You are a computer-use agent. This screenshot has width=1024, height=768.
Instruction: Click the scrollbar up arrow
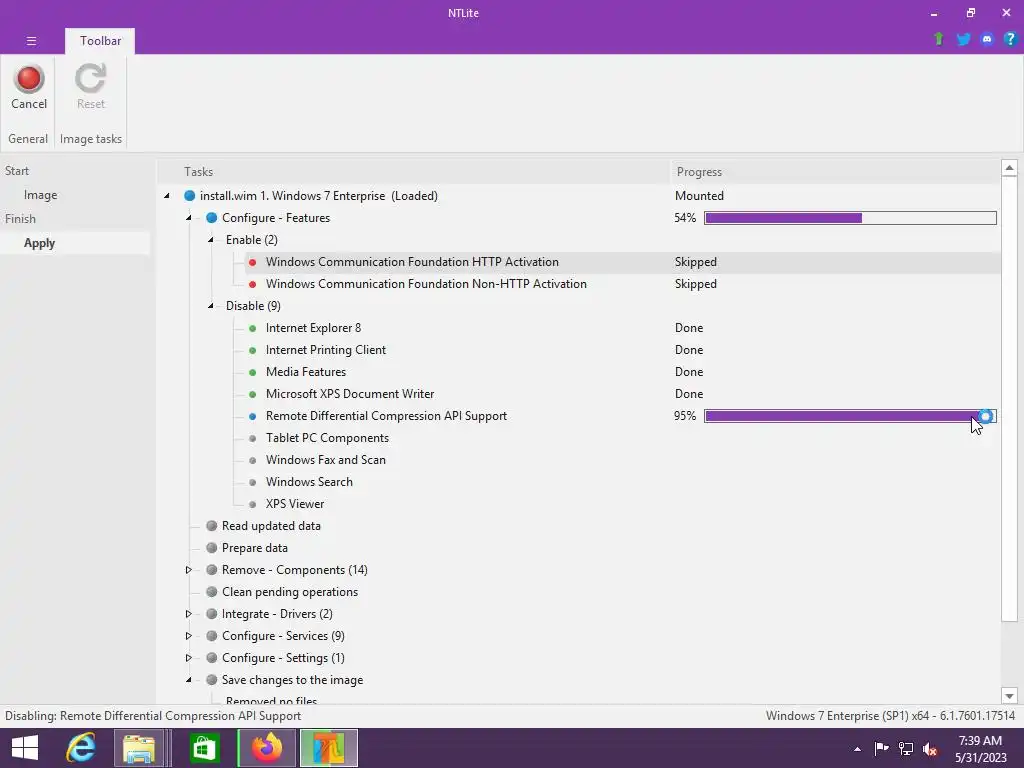point(1009,168)
